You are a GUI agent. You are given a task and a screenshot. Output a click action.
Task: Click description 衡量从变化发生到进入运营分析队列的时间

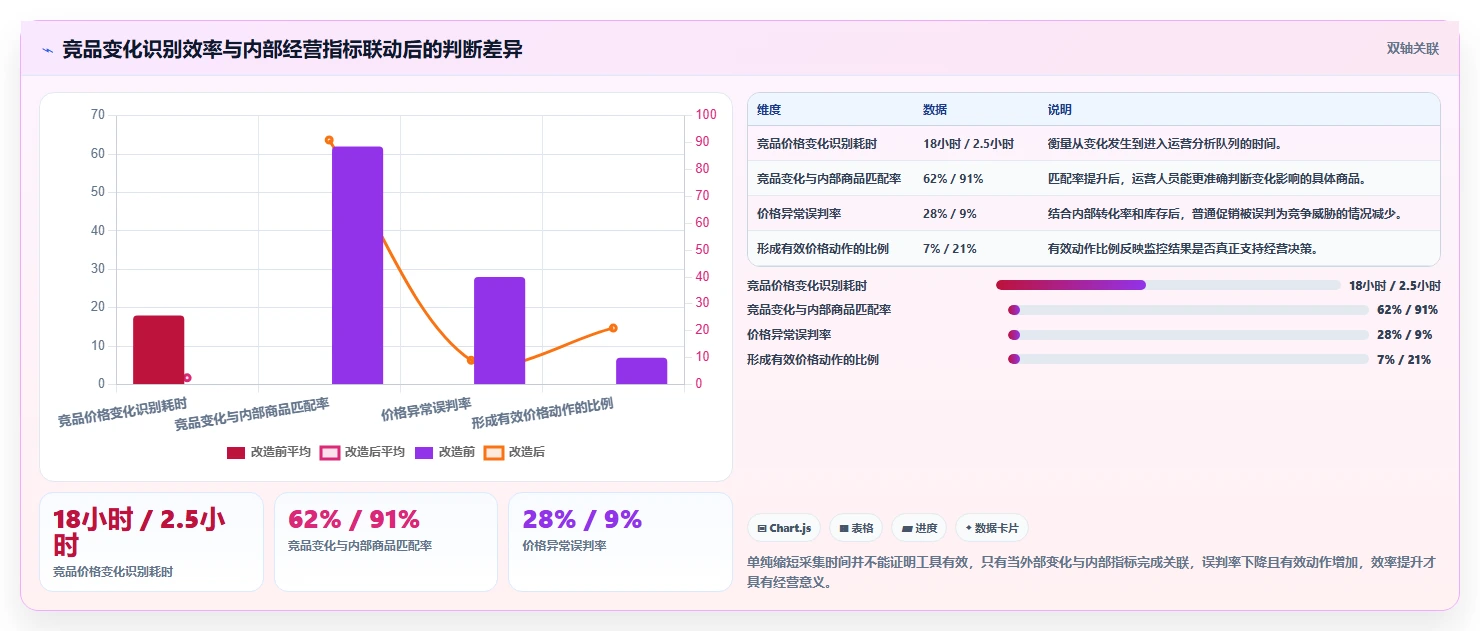[1165, 144]
